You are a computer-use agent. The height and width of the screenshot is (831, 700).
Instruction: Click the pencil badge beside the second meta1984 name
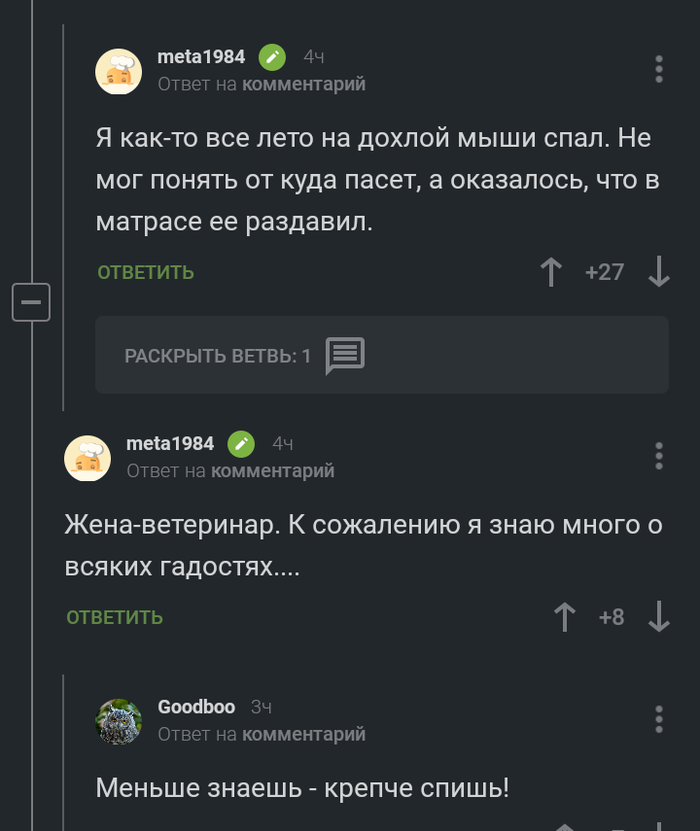pyautogui.click(x=238, y=442)
